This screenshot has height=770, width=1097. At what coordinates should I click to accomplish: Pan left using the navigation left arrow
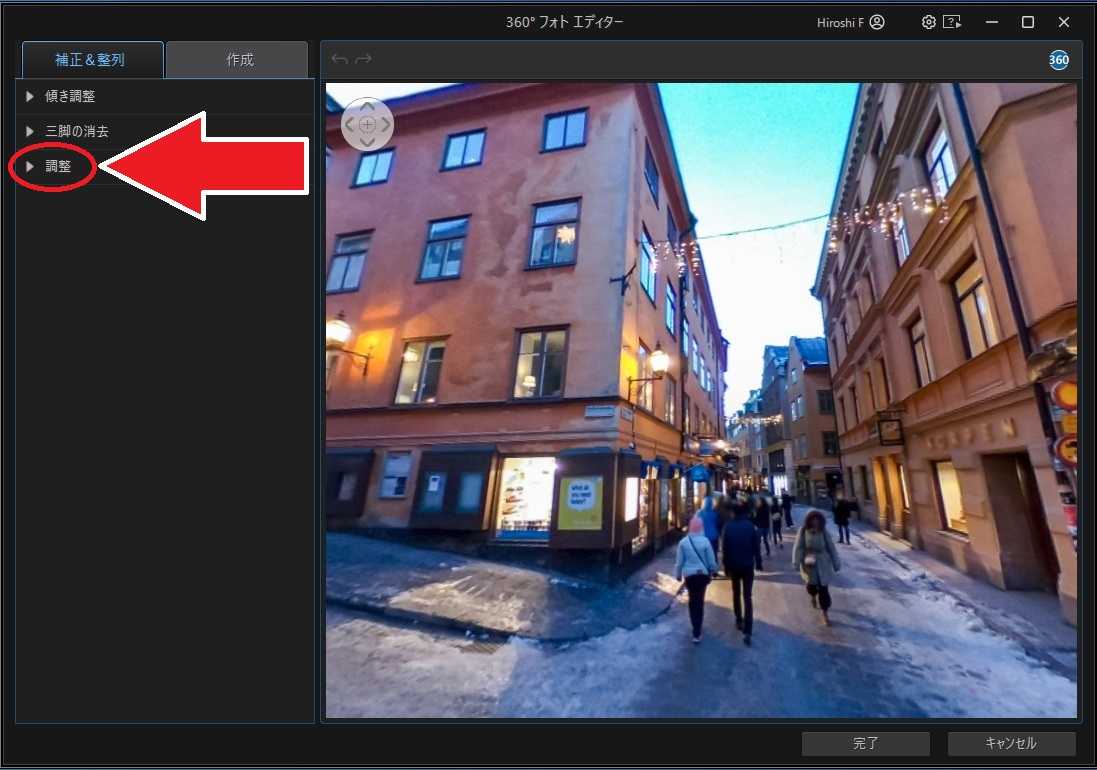(350, 124)
